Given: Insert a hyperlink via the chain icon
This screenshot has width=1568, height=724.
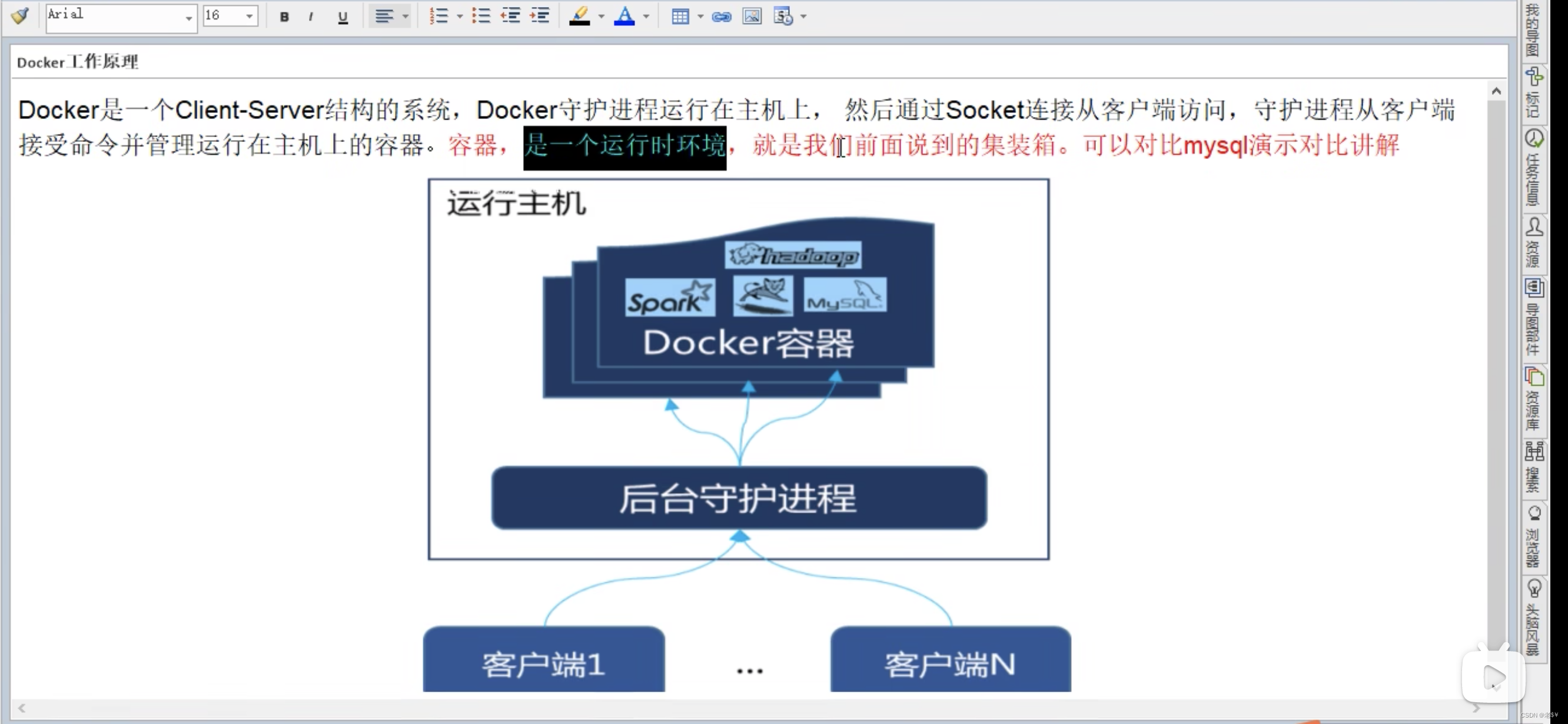Looking at the screenshot, I should (x=721, y=16).
